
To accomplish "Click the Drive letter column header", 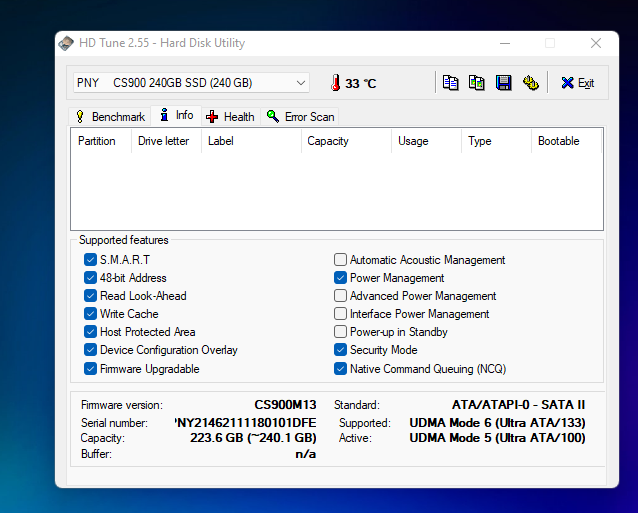I will tap(166, 141).
